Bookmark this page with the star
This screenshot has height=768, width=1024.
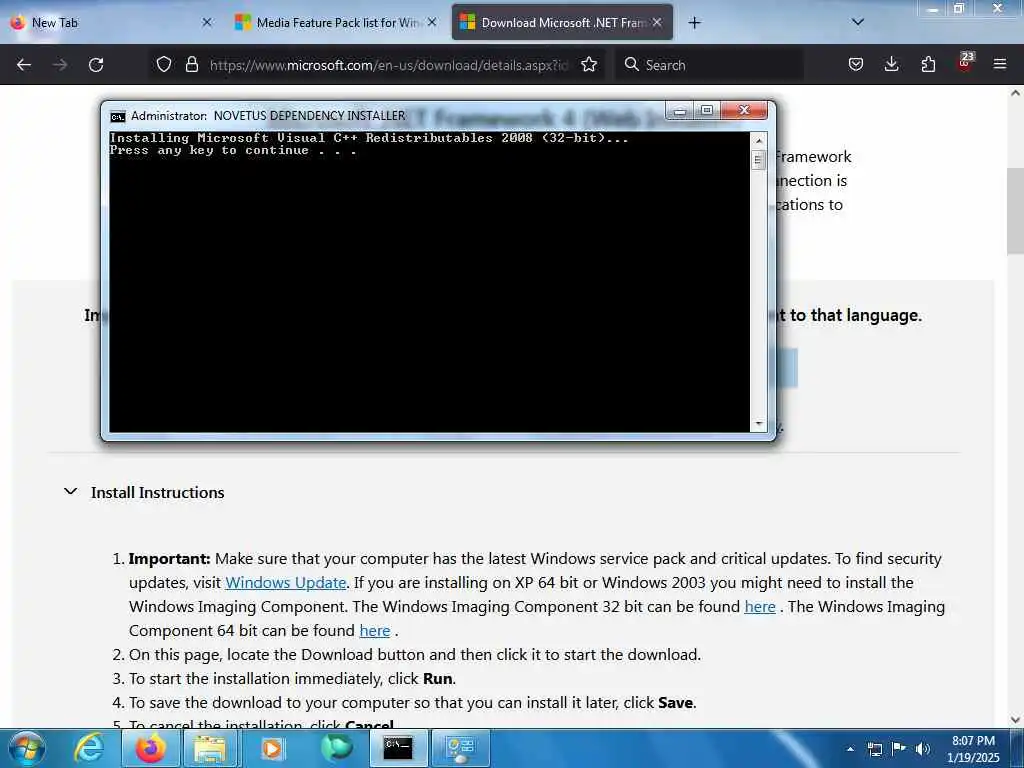coord(589,64)
